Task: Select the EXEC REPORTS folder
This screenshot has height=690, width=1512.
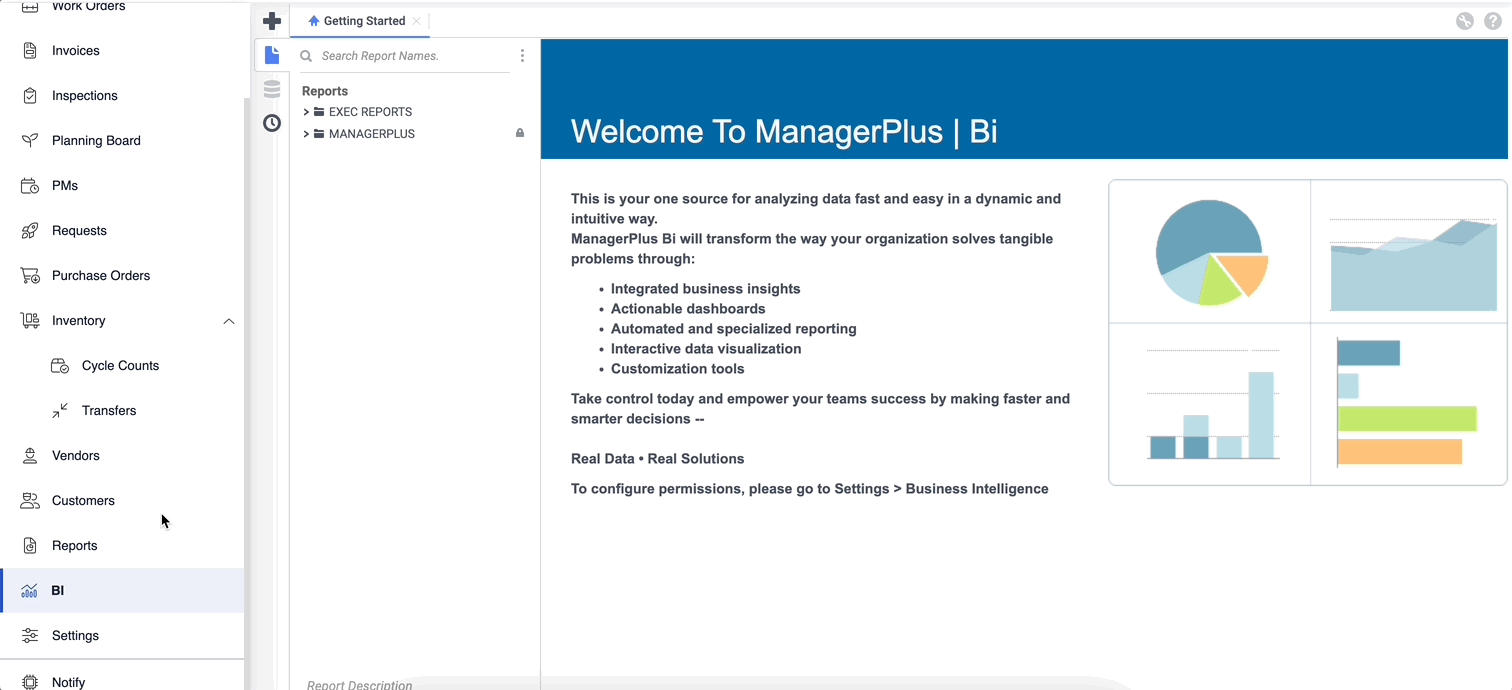Action: (370, 112)
